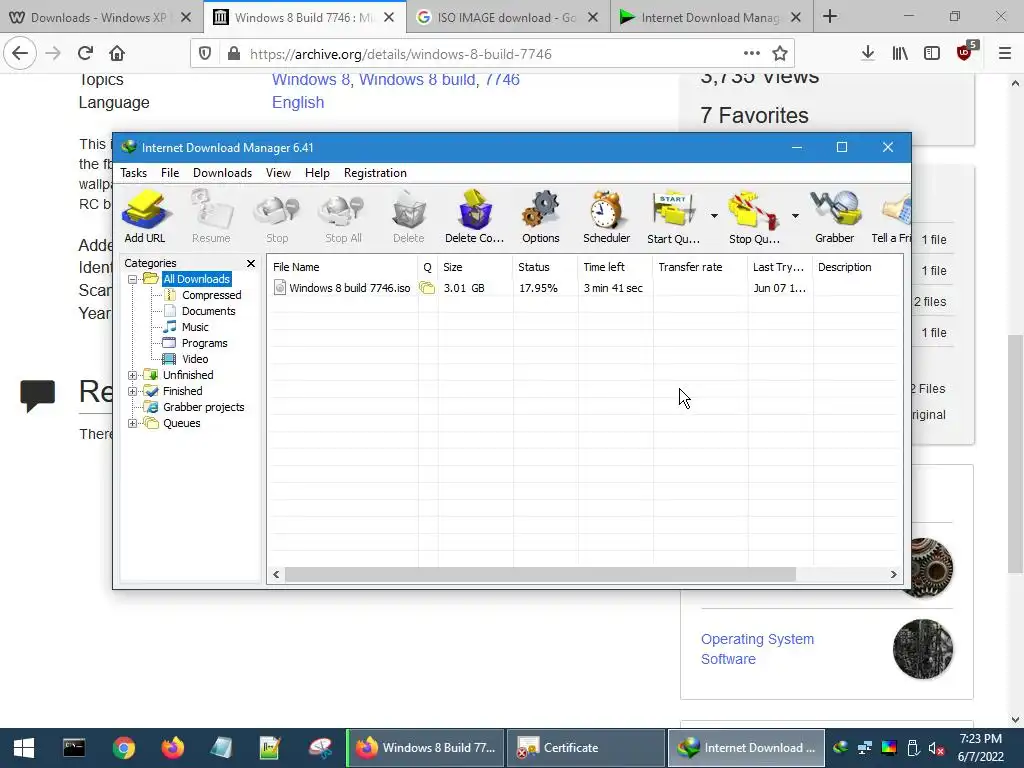
Task: Click the Delete trash icon
Action: pos(409,217)
